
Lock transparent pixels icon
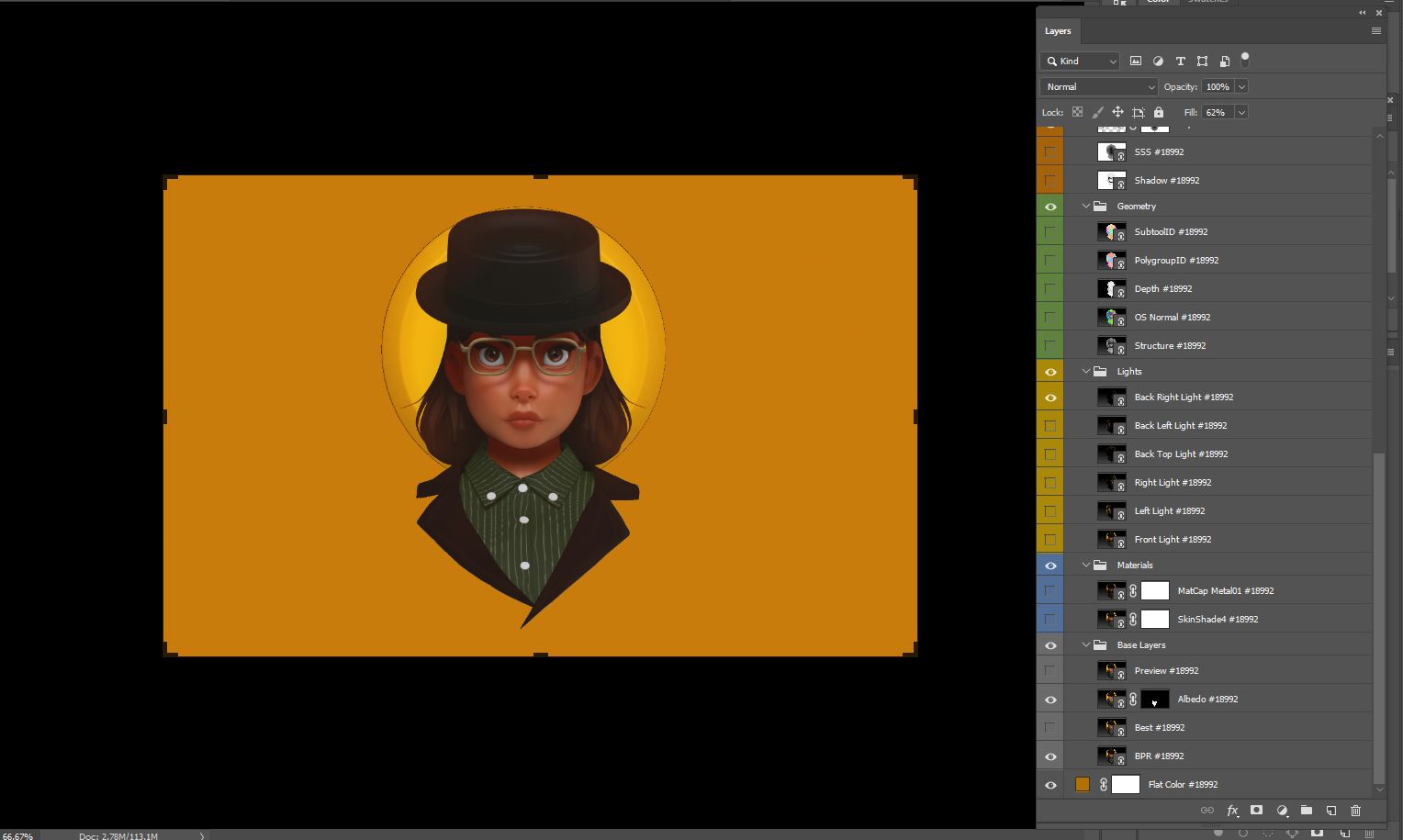1077,112
